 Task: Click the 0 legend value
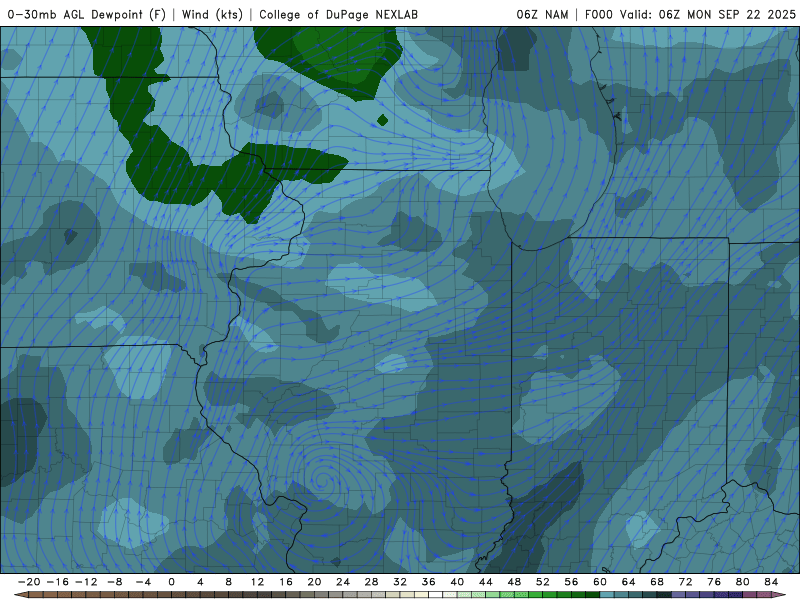pos(171,582)
